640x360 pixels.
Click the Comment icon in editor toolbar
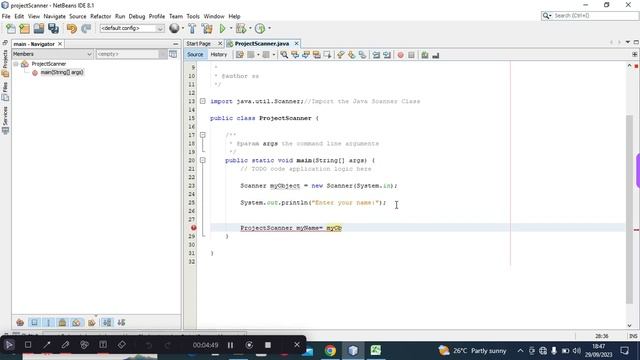coord(425,55)
